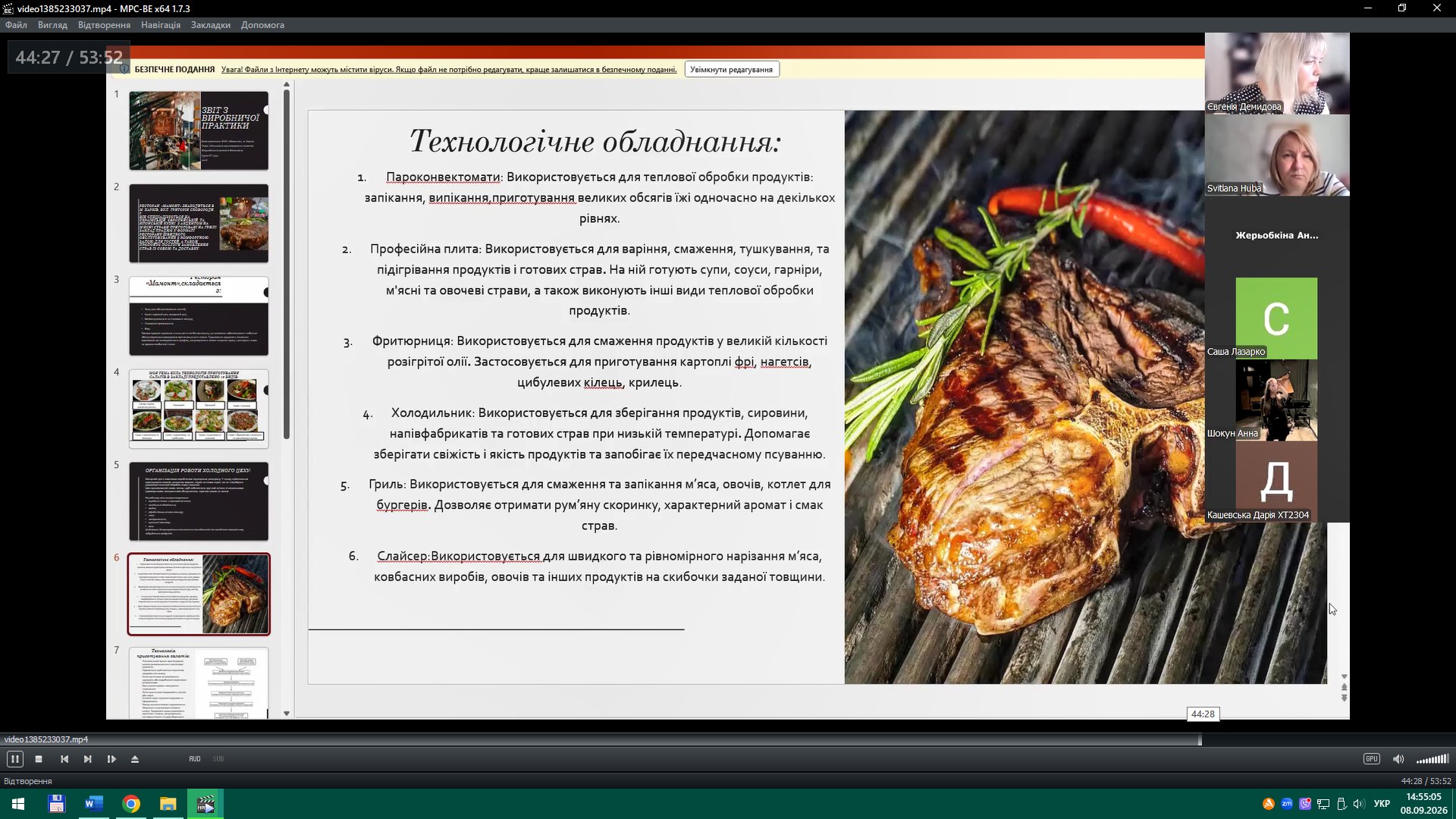Stop the video with the Stop button

click(x=39, y=759)
